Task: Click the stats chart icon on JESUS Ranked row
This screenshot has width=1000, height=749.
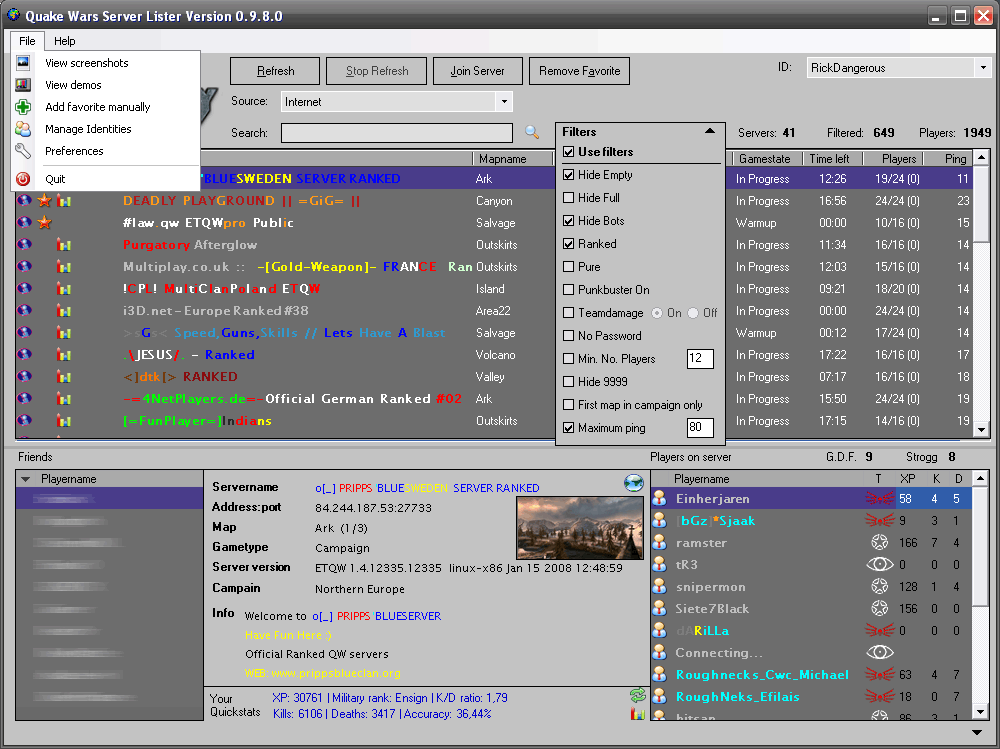Action: pyautogui.click(x=64, y=355)
